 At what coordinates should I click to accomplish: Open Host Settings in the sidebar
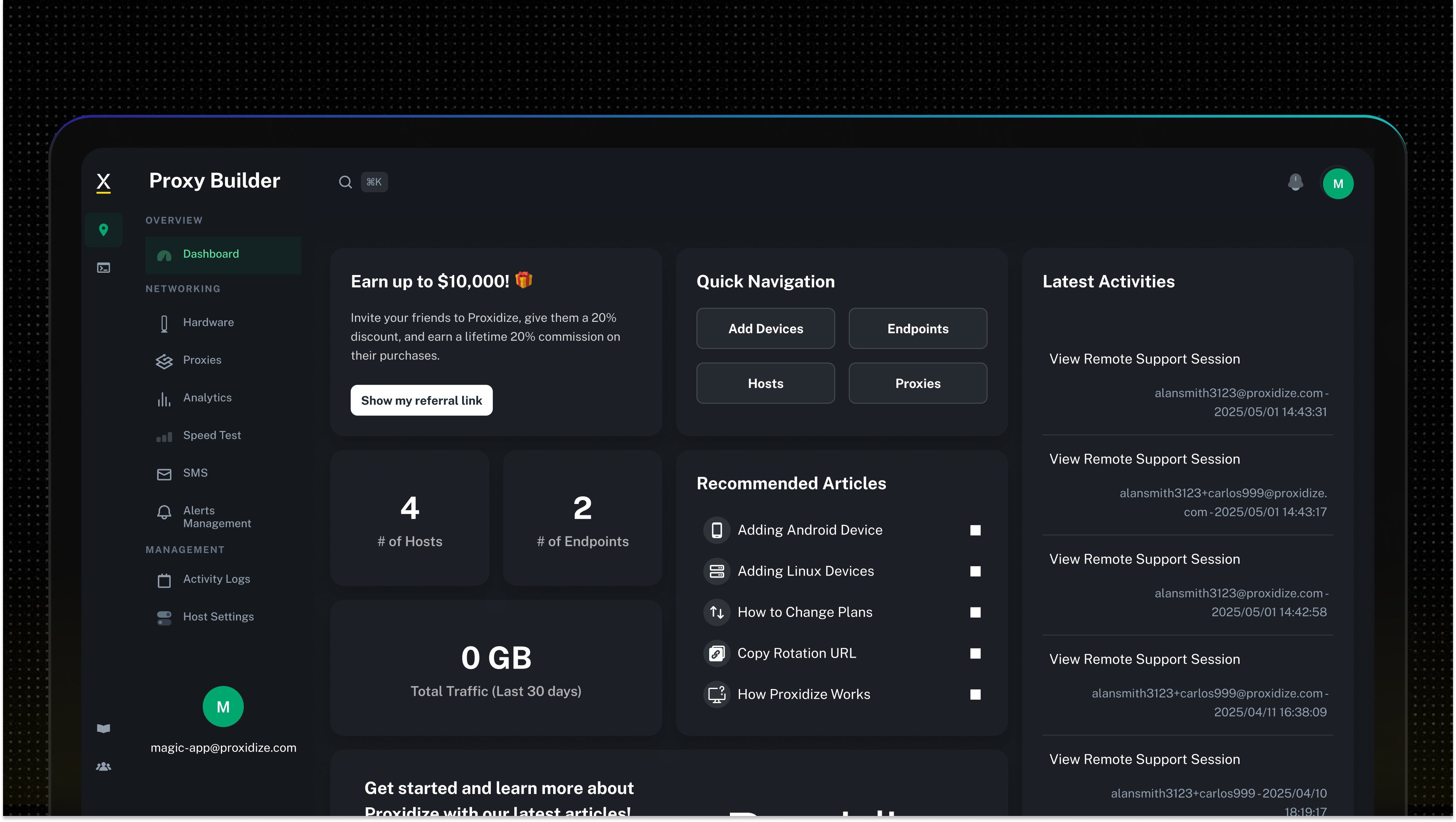pos(223,617)
